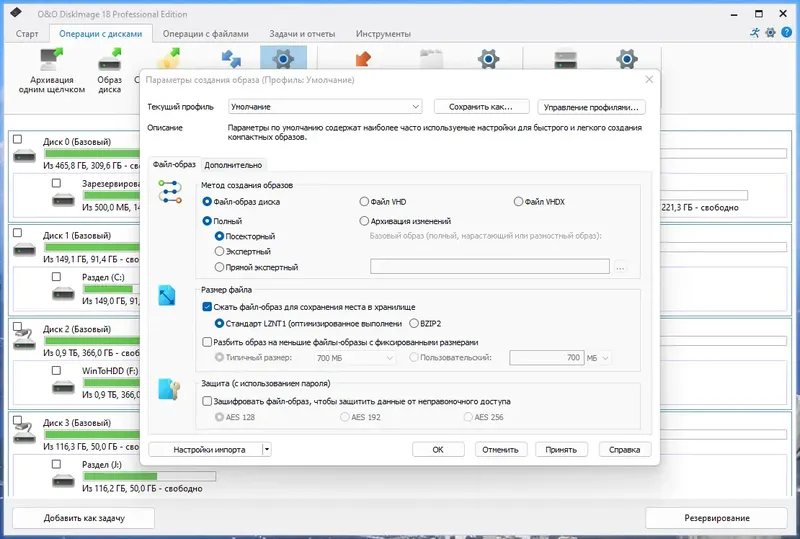Select the Экспертный radio option

pos(219,251)
